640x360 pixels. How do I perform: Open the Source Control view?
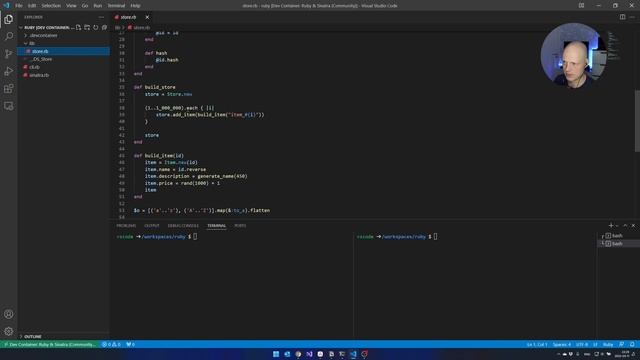click(9, 54)
